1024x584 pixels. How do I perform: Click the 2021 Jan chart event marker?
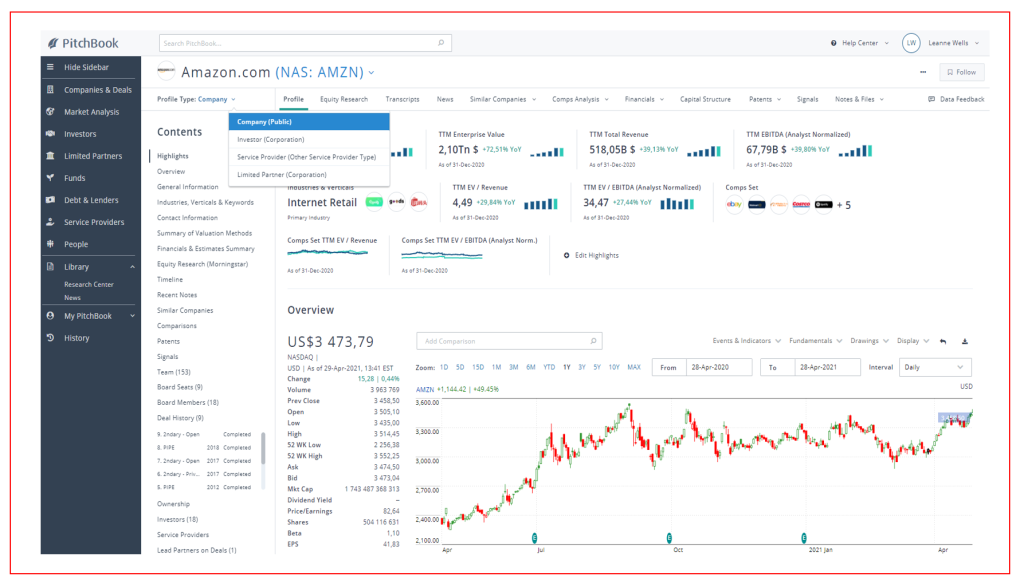[x=804, y=538]
